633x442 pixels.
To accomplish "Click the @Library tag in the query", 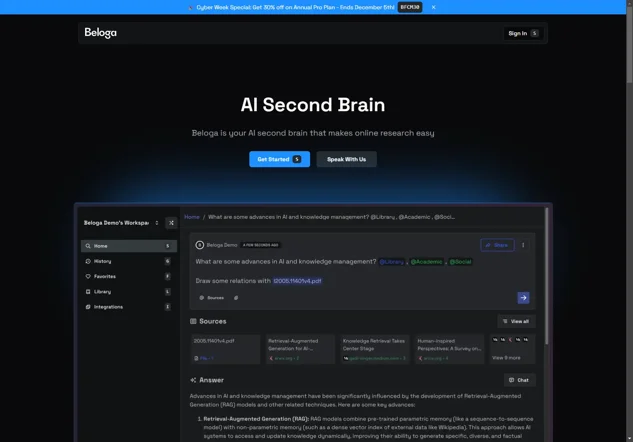I will [x=392, y=262].
